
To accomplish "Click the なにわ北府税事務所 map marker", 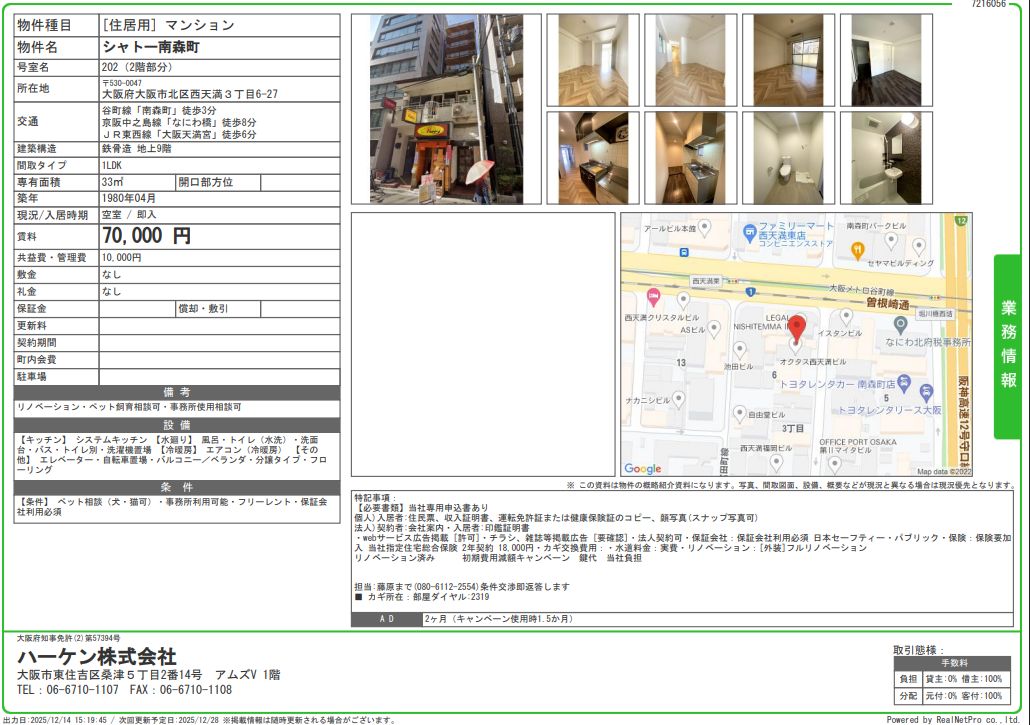I will pos(901,325).
